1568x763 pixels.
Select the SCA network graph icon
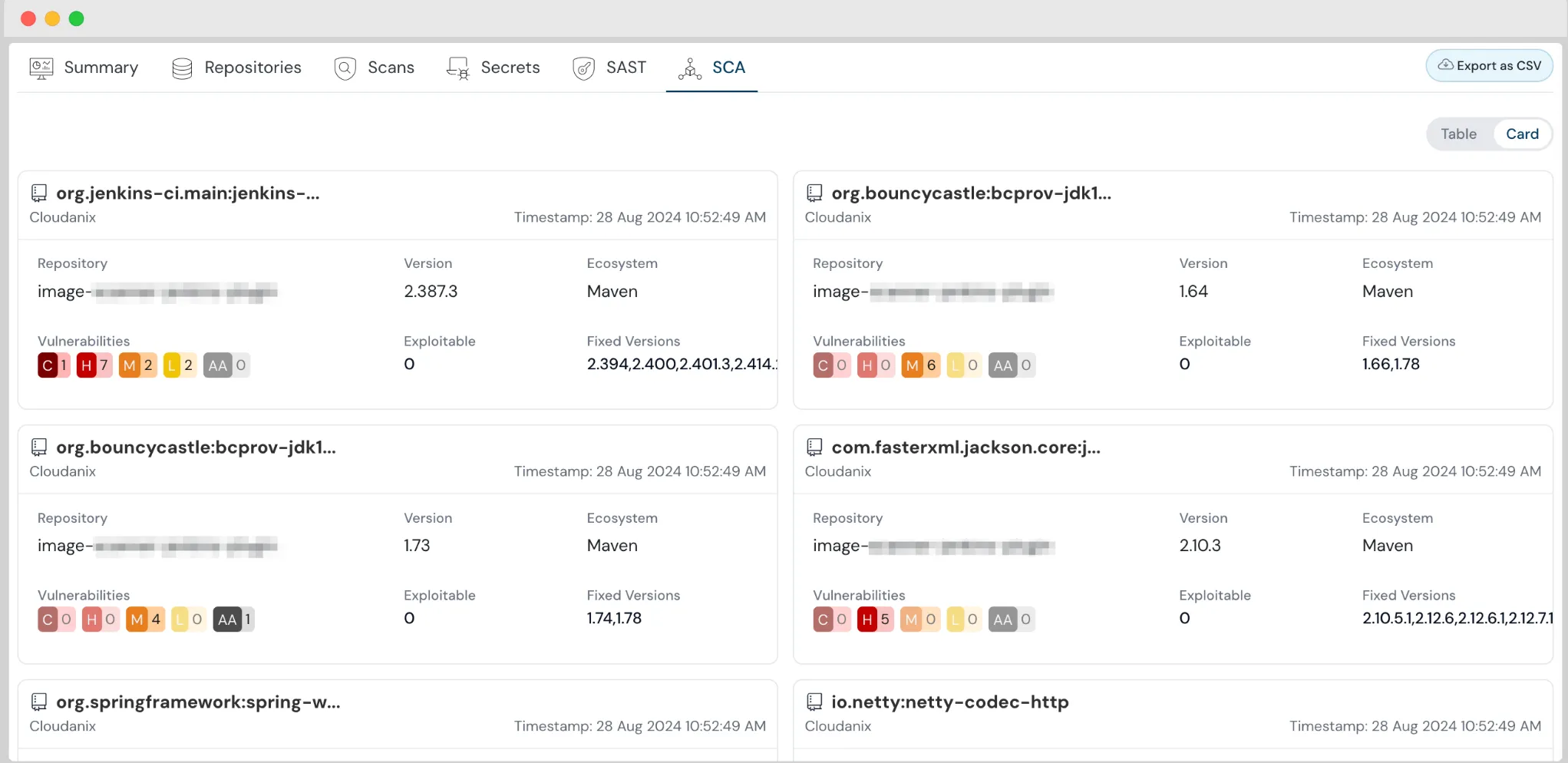click(688, 68)
